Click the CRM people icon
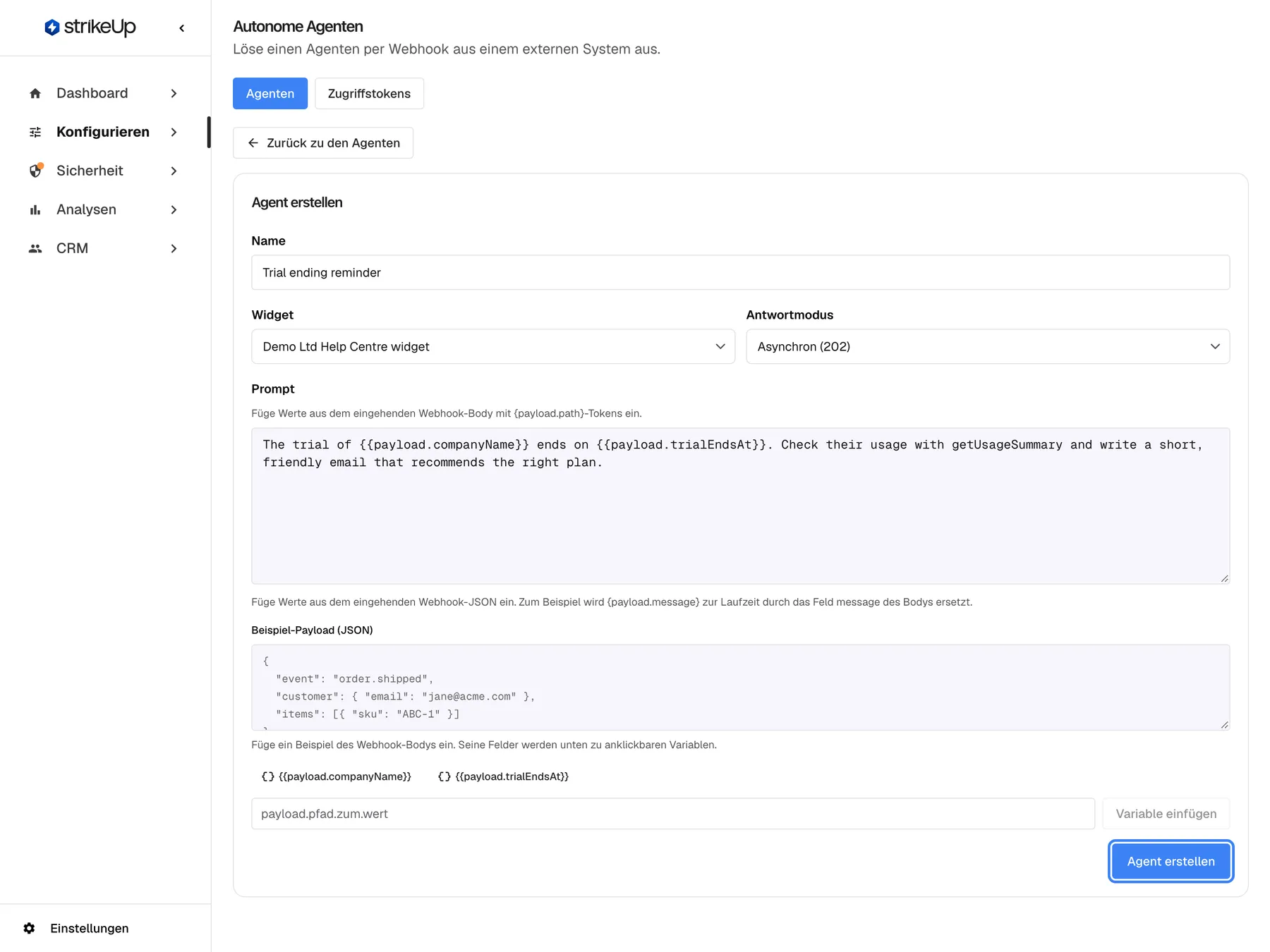This screenshot has height=952, width=1270. click(35, 248)
